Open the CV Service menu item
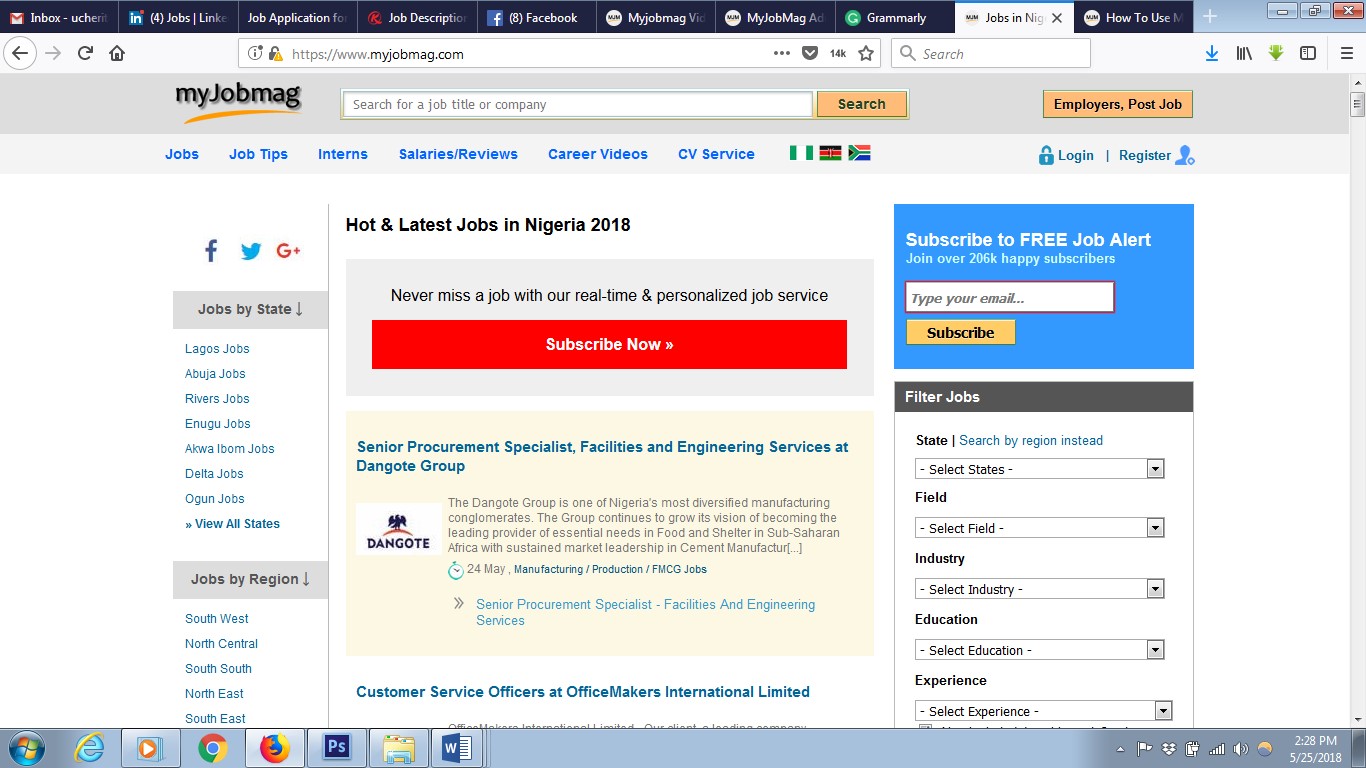This screenshot has width=1366, height=768. pos(716,154)
